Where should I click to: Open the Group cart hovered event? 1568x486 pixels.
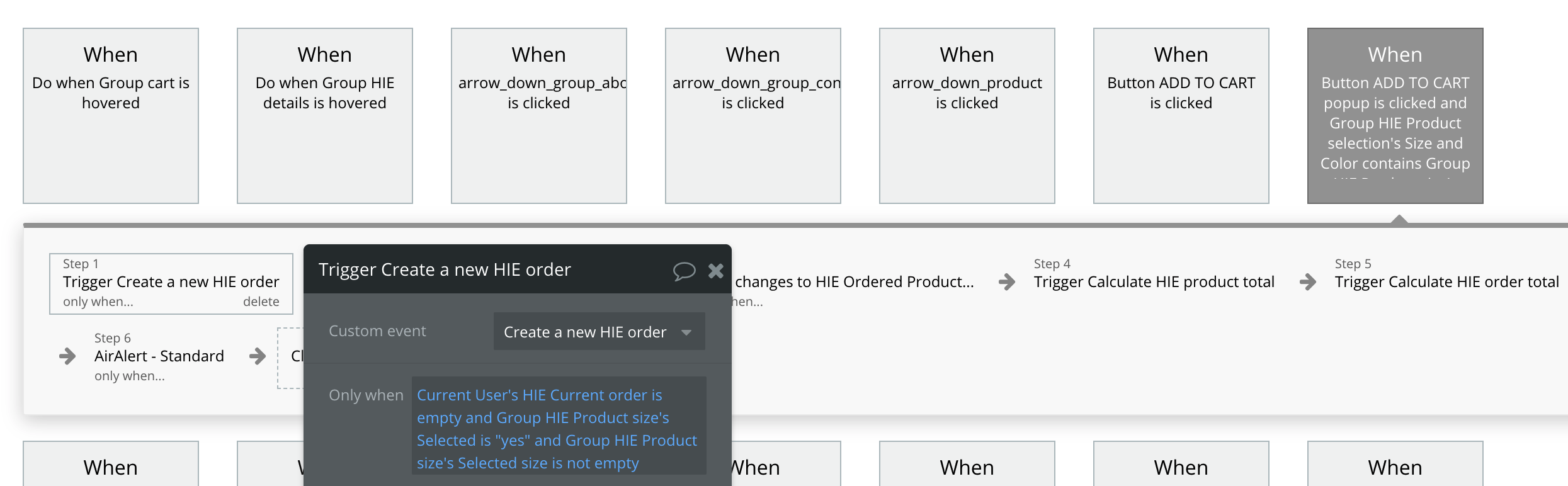(x=111, y=116)
